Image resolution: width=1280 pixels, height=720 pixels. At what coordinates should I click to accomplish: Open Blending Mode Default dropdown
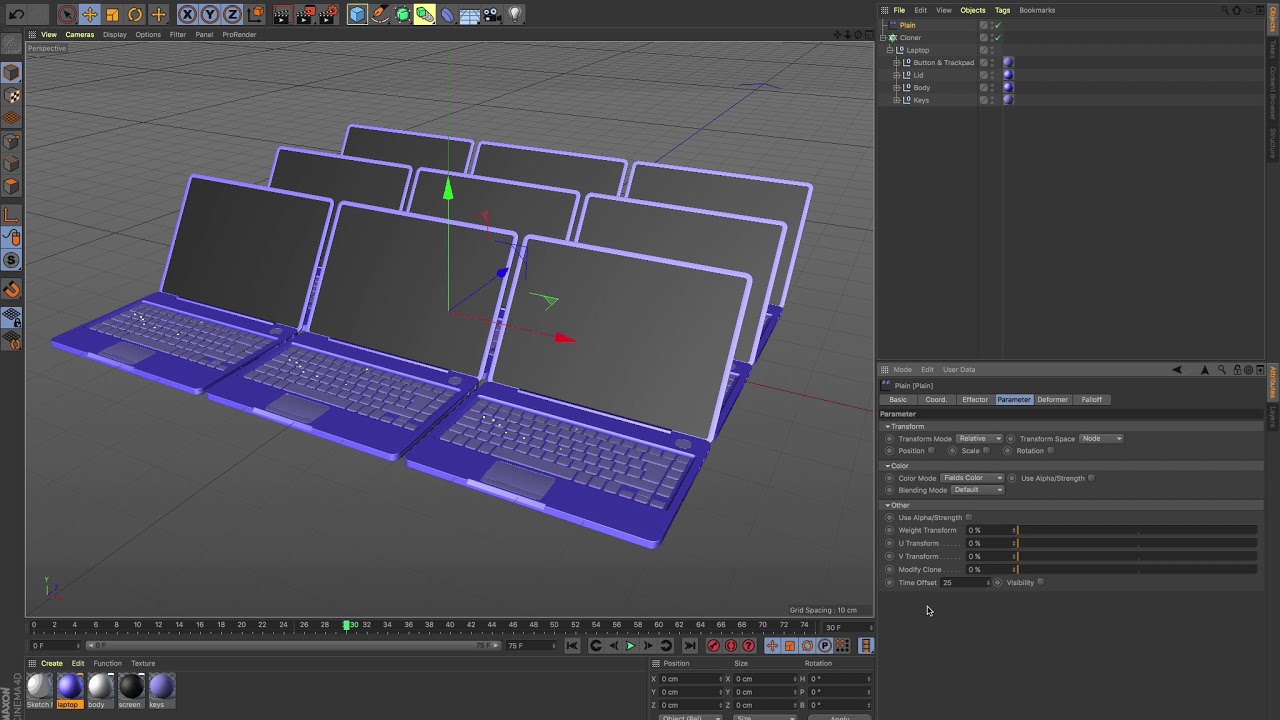pyautogui.click(x=977, y=490)
